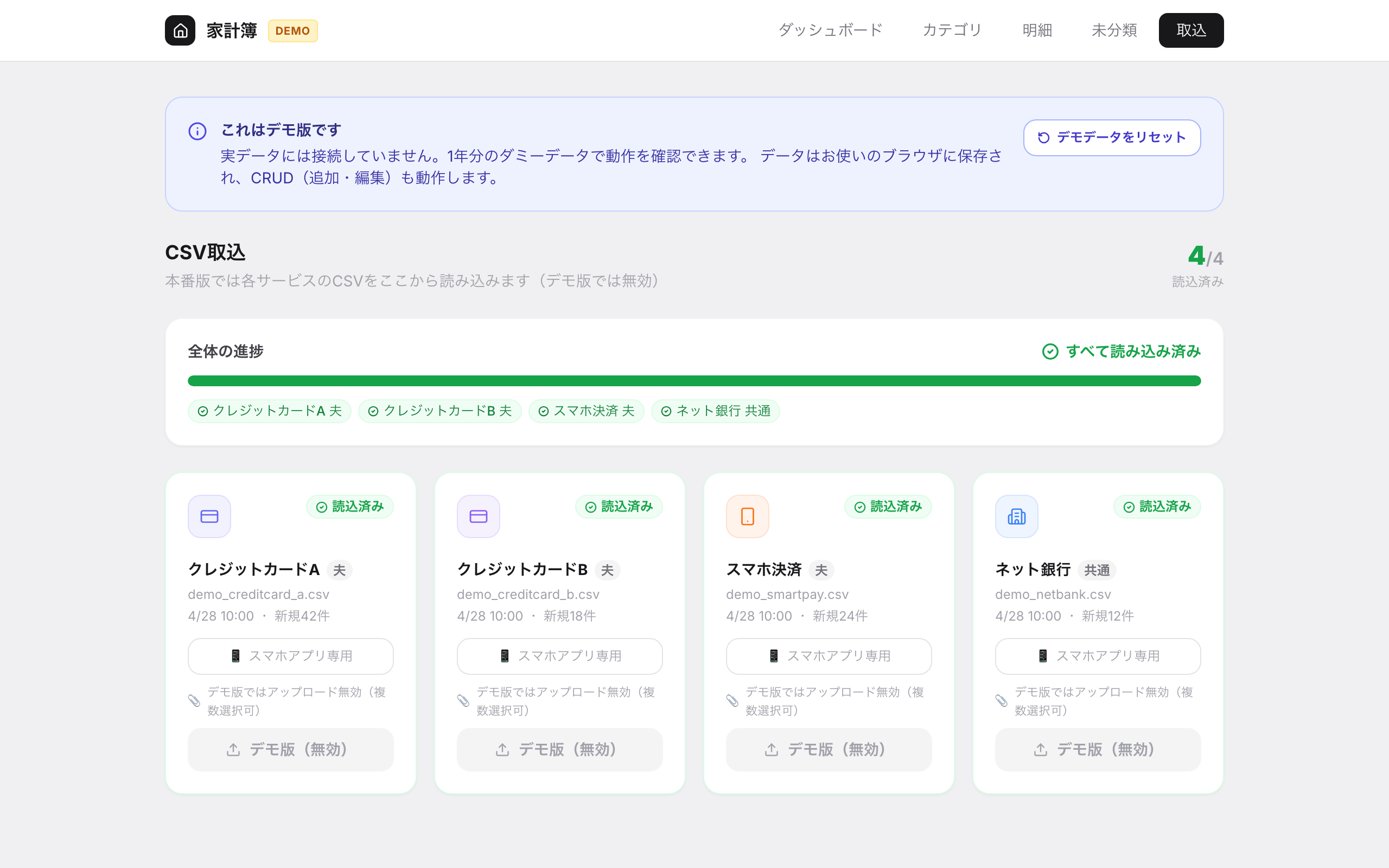Click the これはデモ版です notice heading

pyautogui.click(x=281, y=130)
